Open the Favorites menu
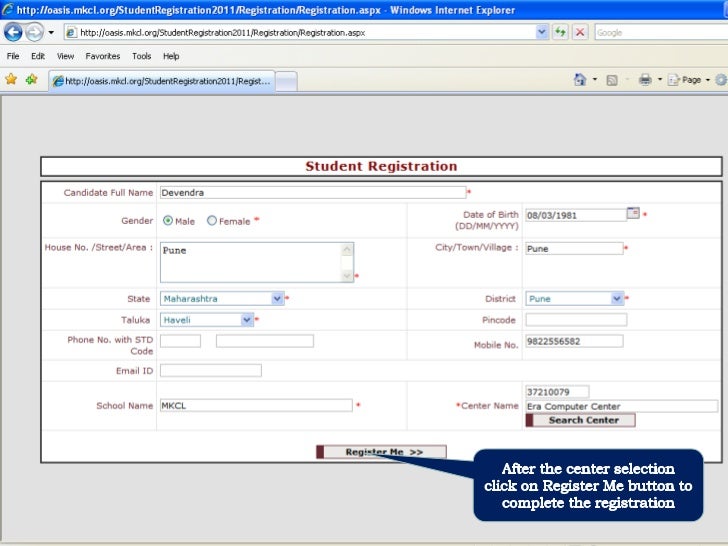 [x=103, y=56]
